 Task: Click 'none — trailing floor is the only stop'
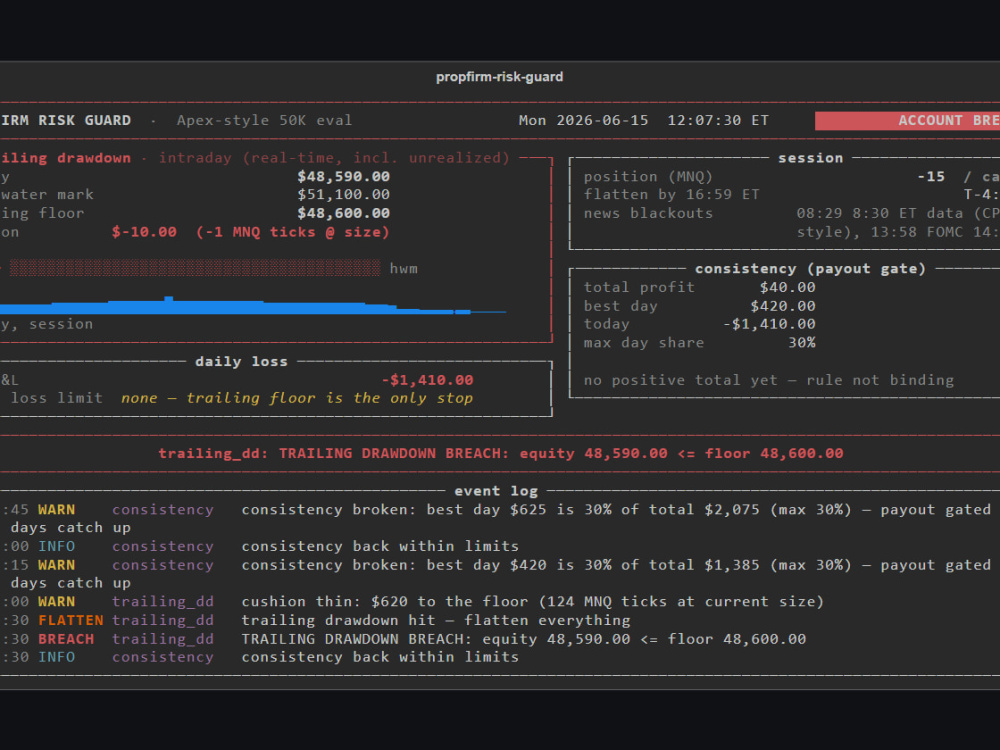pyautogui.click(x=297, y=399)
